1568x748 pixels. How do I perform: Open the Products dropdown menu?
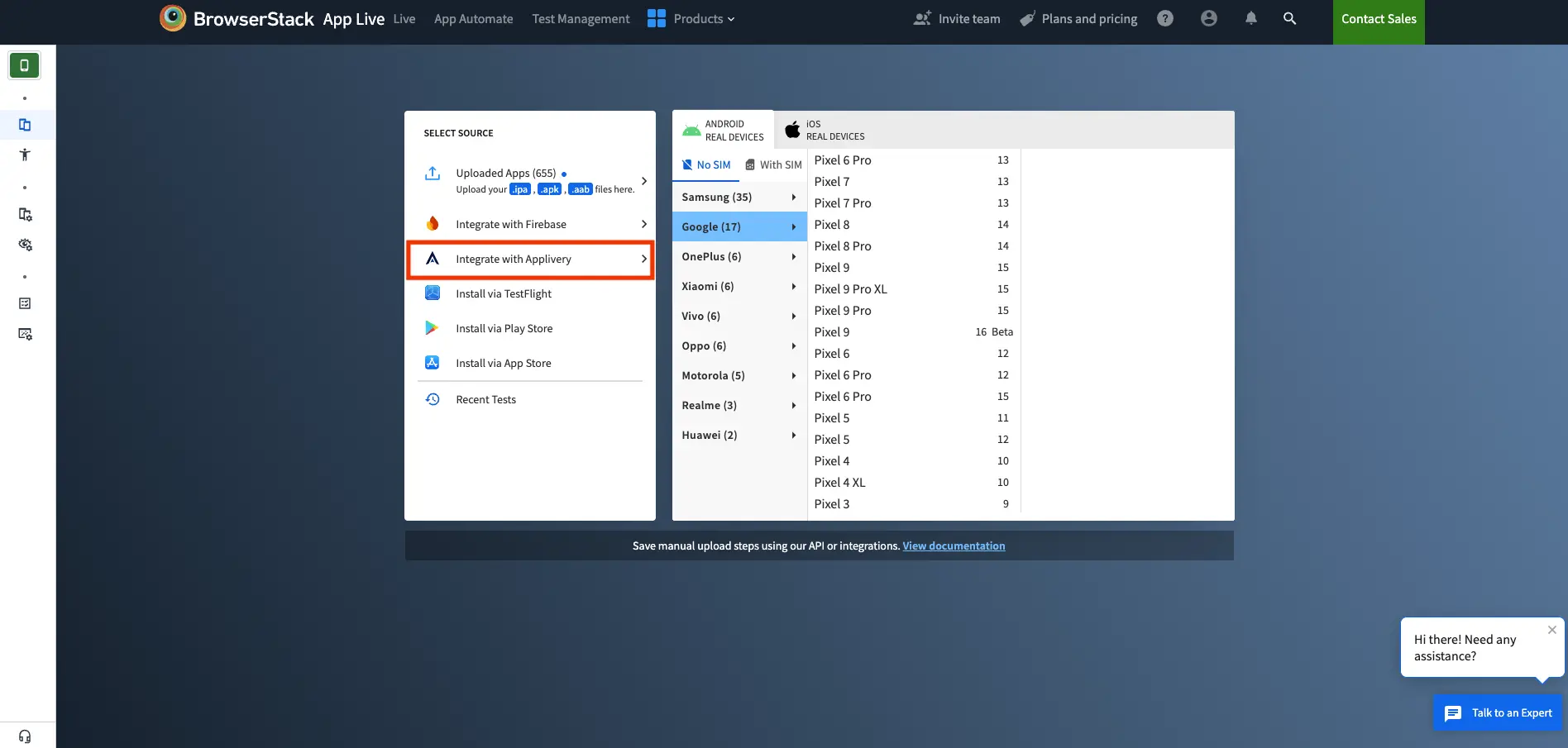click(691, 18)
